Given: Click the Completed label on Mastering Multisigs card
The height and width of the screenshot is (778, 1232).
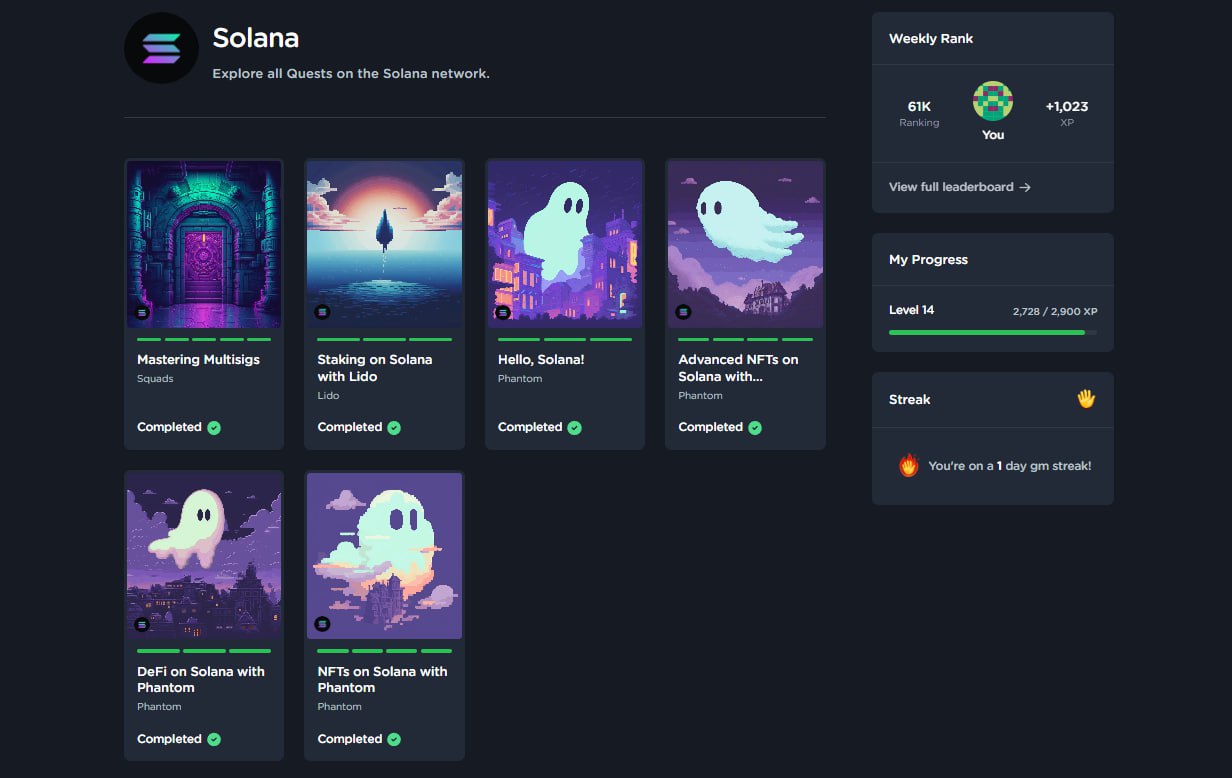Looking at the screenshot, I should [169, 427].
